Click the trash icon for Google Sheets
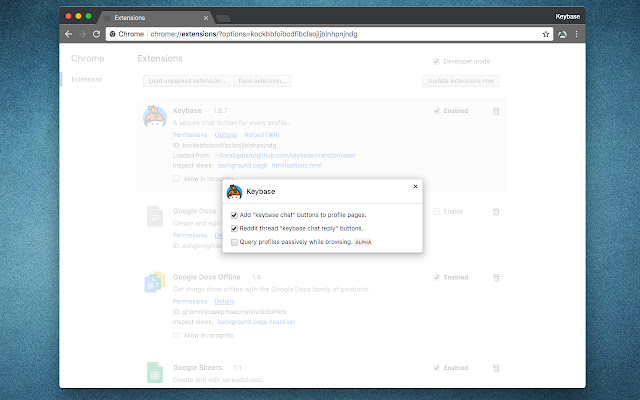 pos(496,368)
